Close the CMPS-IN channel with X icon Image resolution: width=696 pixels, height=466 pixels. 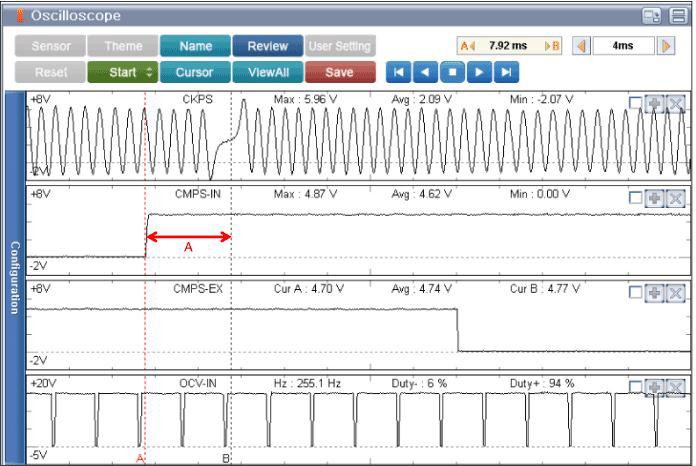pyautogui.click(x=676, y=198)
